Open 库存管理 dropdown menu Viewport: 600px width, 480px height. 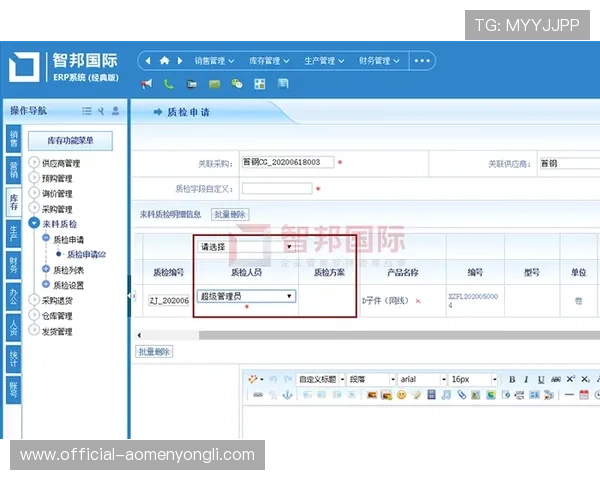click(269, 61)
